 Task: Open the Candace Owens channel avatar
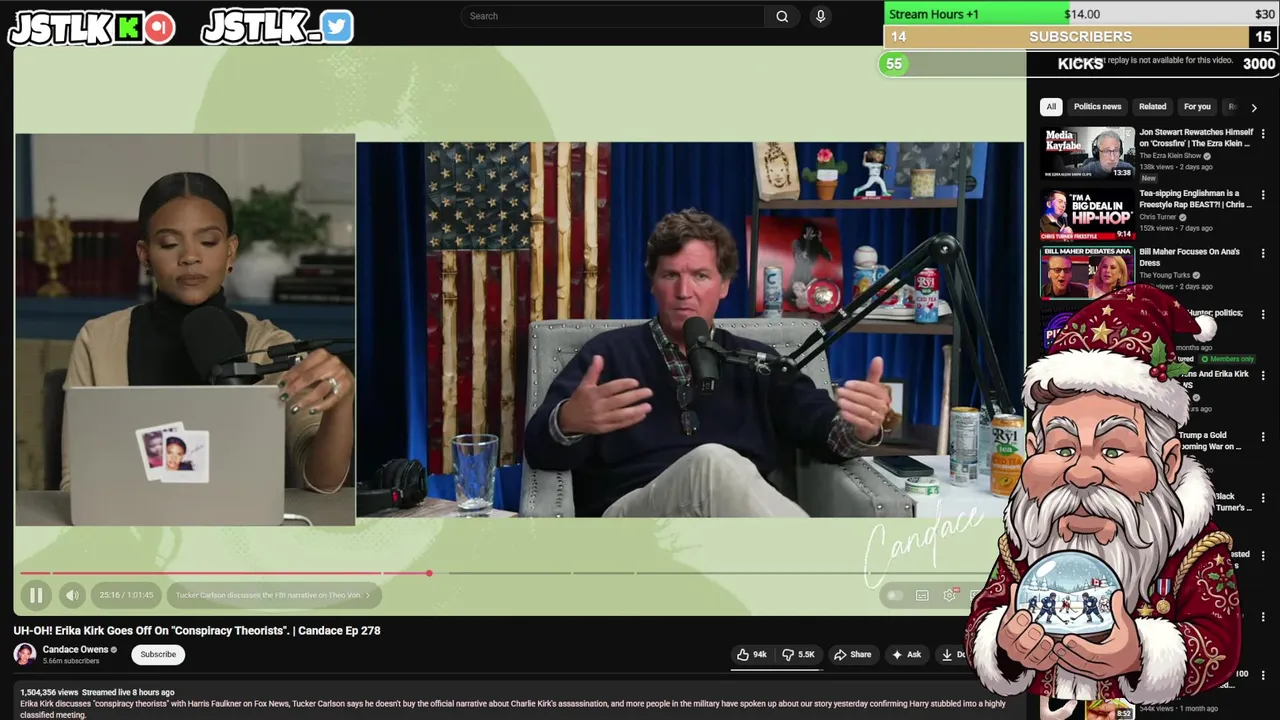pos(25,655)
